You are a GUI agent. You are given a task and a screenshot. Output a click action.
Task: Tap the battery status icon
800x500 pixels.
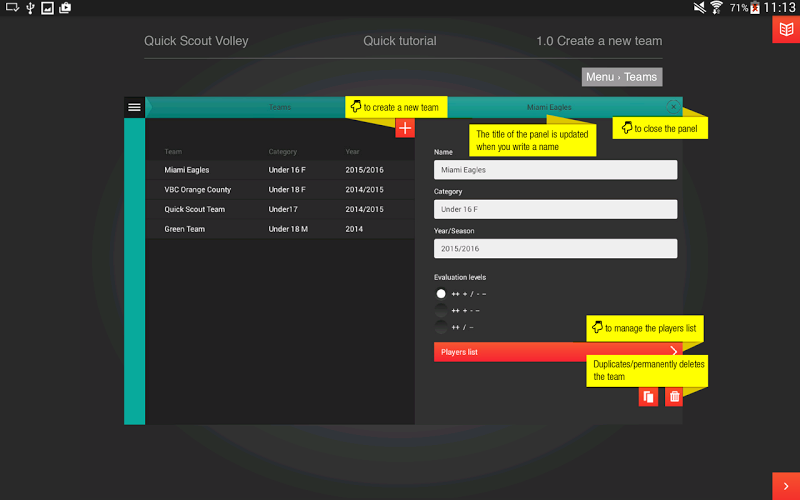(755, 7)
